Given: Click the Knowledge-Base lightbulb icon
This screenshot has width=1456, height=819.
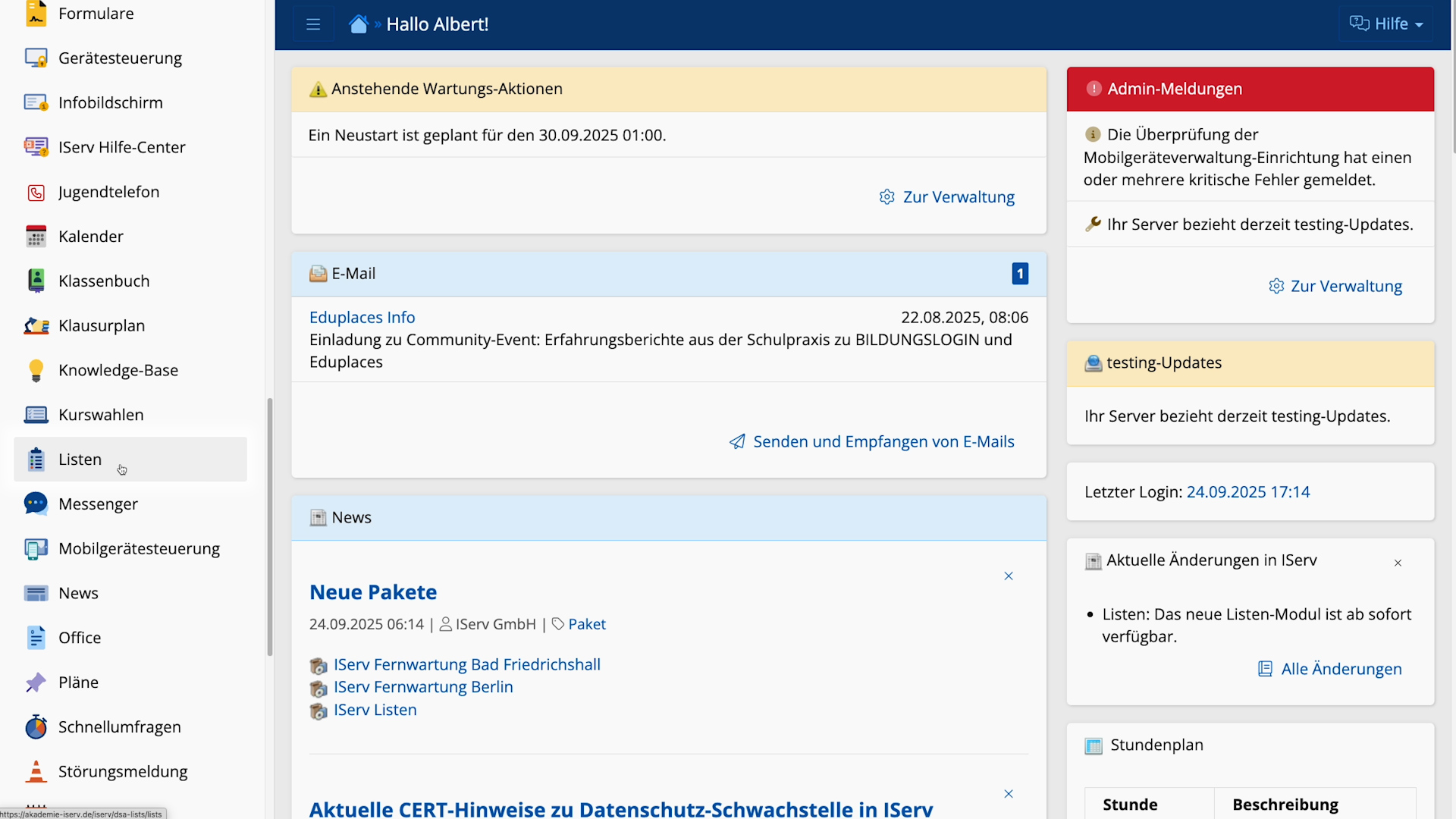Looking at the screenshot, I should click(36, 370).
